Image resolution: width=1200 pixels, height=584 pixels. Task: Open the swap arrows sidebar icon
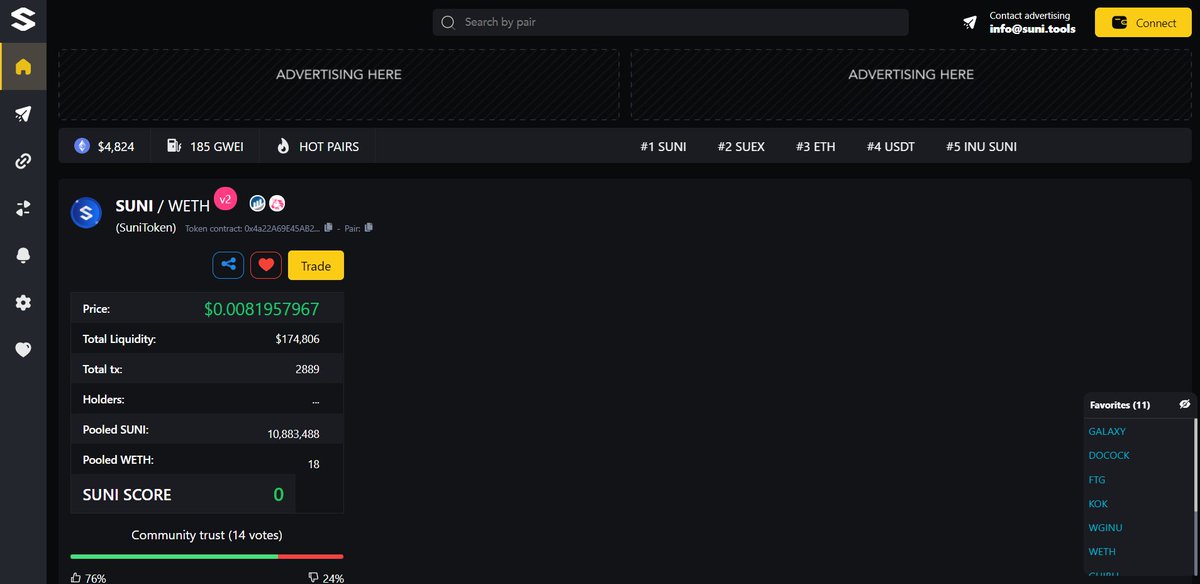point(23,208)
